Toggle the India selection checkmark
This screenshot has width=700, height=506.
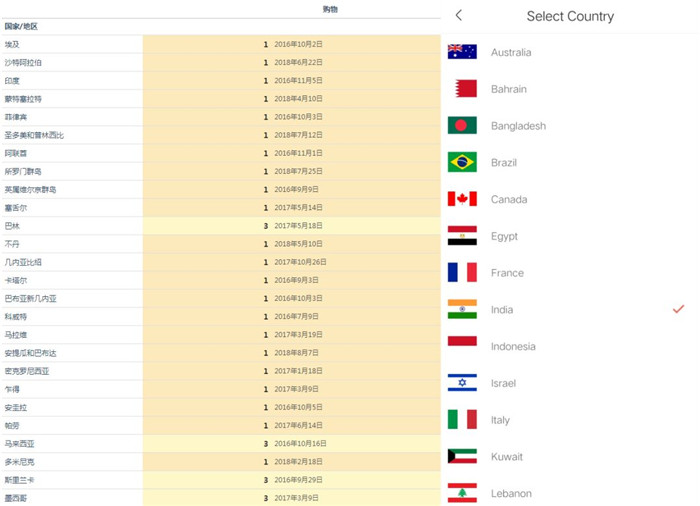click(x=678, y=309)
